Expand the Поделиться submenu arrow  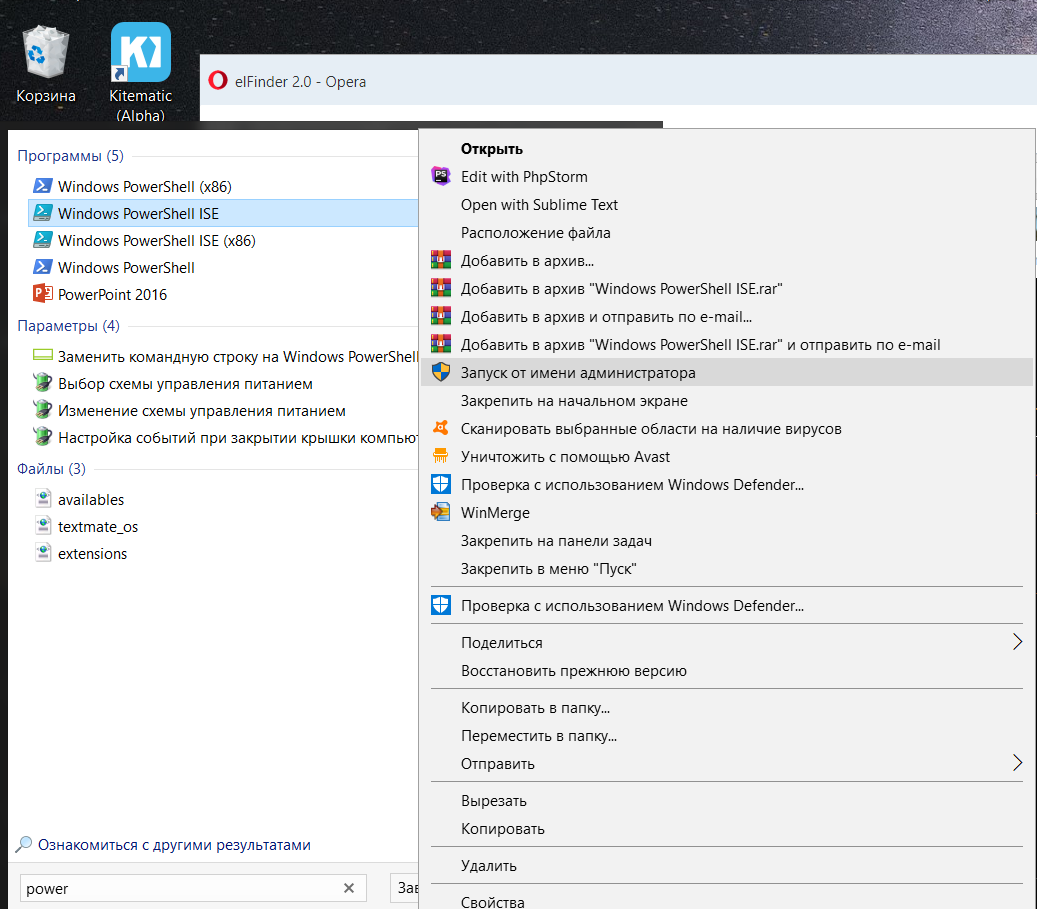(1017, 642)
